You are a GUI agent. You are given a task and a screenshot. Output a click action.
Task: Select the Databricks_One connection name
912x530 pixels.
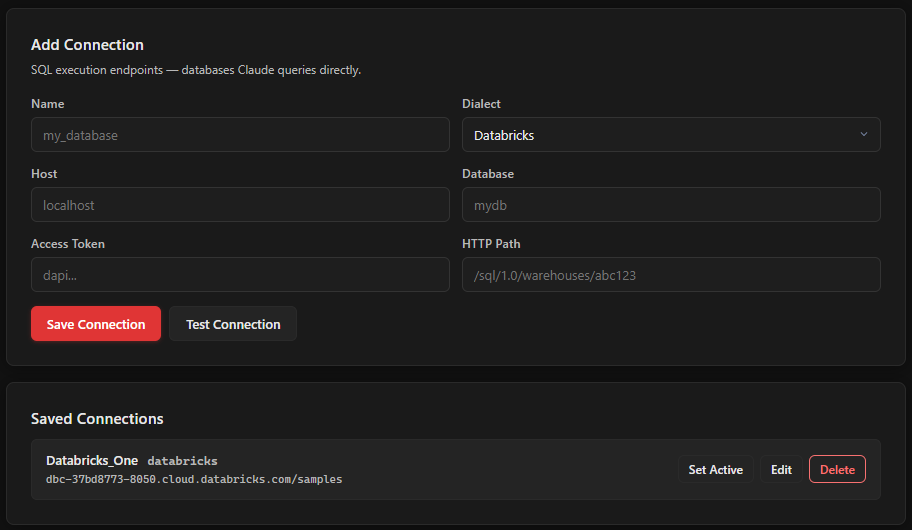click(x=92, y=460)
